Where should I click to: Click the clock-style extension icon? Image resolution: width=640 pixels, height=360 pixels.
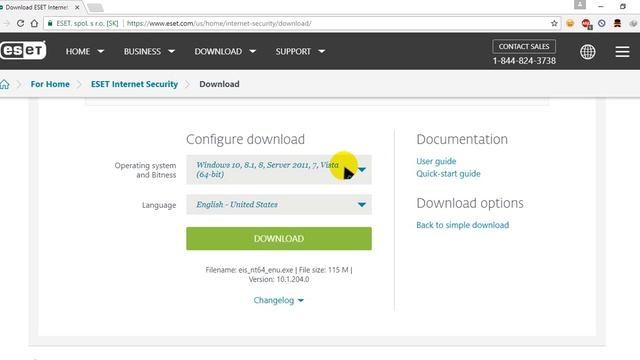pyautogui.click(x=602, y=23)
